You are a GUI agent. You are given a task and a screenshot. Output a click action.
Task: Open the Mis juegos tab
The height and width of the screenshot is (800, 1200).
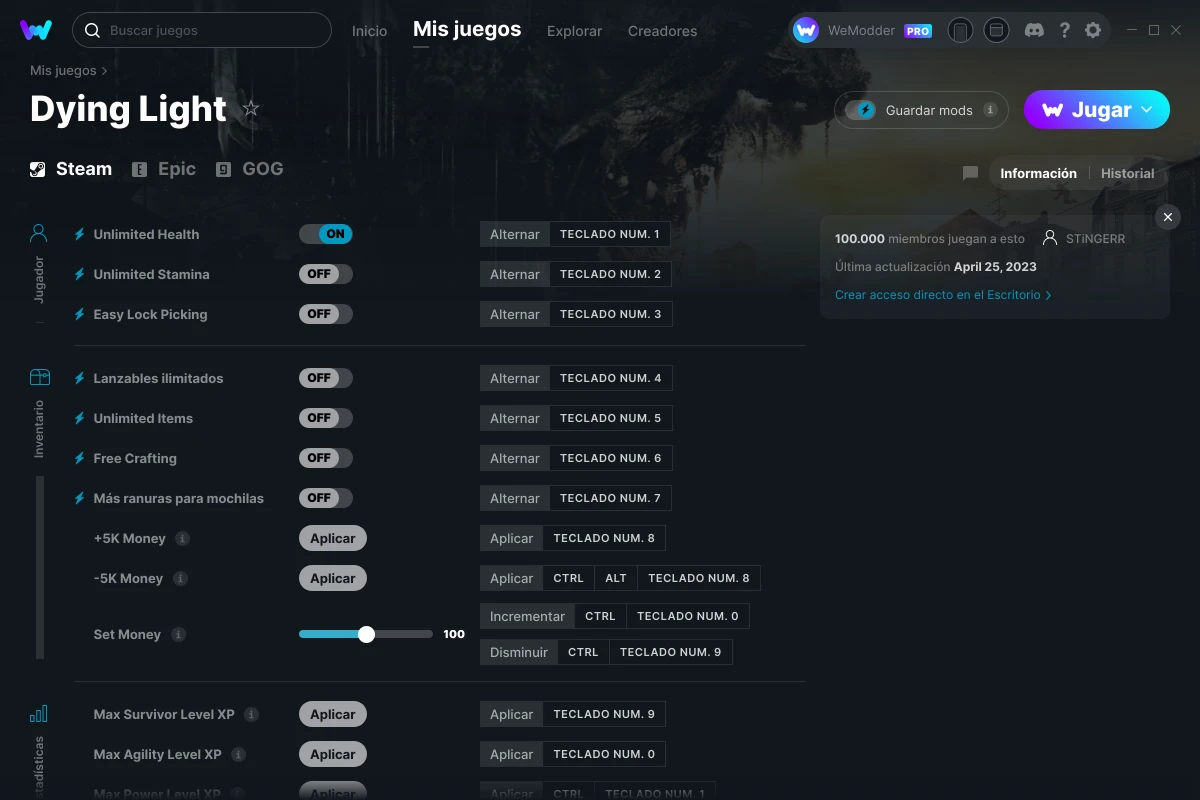(467, 30)
